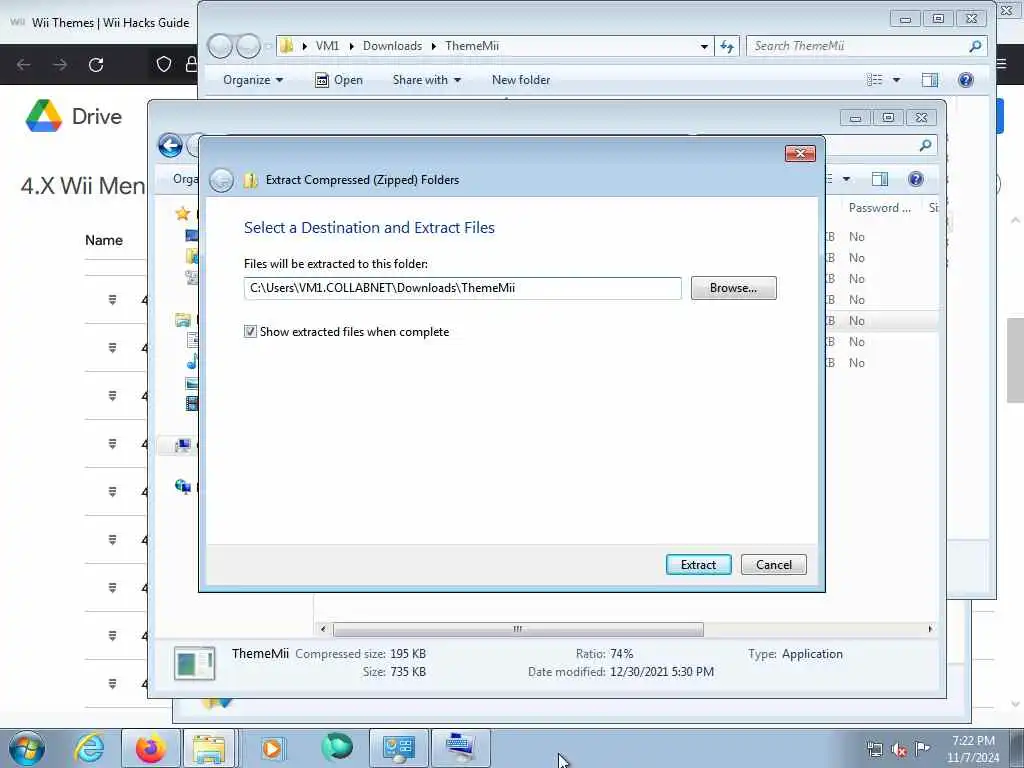Click left arrow of horizontal scrollbar
This screenshot has height=768, width=1024.
tap(323, 629)
